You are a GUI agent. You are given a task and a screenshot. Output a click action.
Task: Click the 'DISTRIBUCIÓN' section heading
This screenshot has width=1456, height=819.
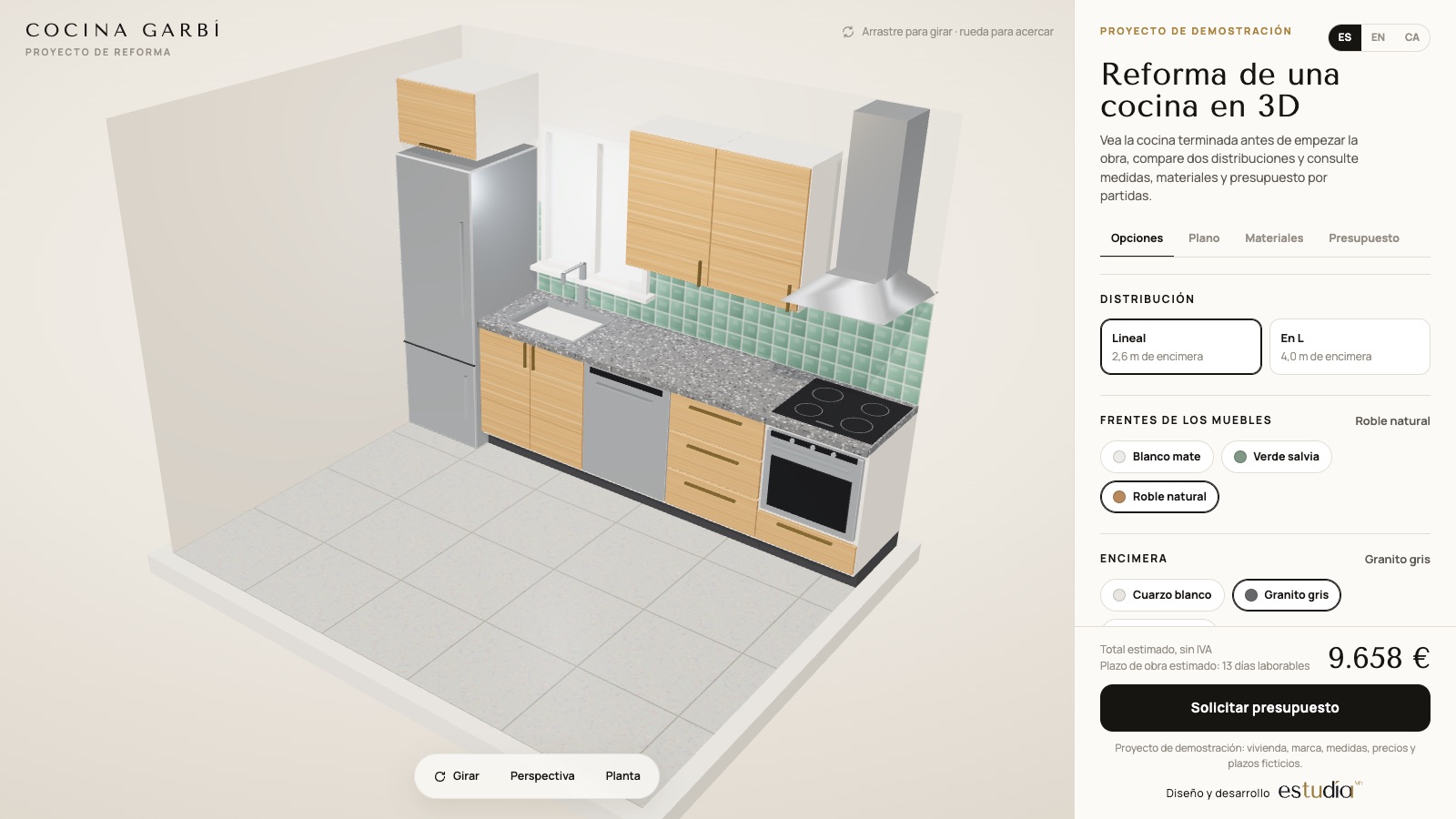pos(1147,299)
